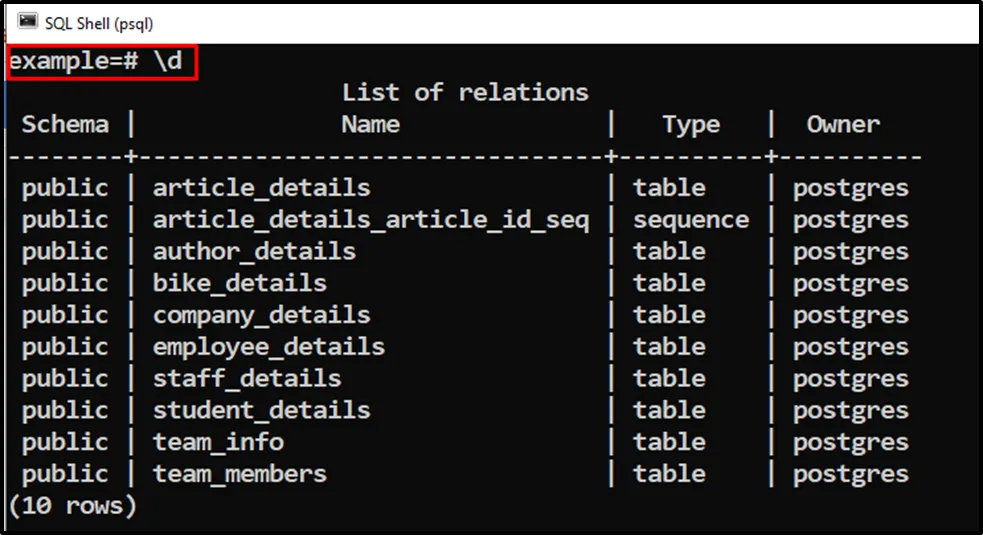The image size is (983, 535).
Task: Click the "List of relations" heading
Action: (x=465, y=93)
